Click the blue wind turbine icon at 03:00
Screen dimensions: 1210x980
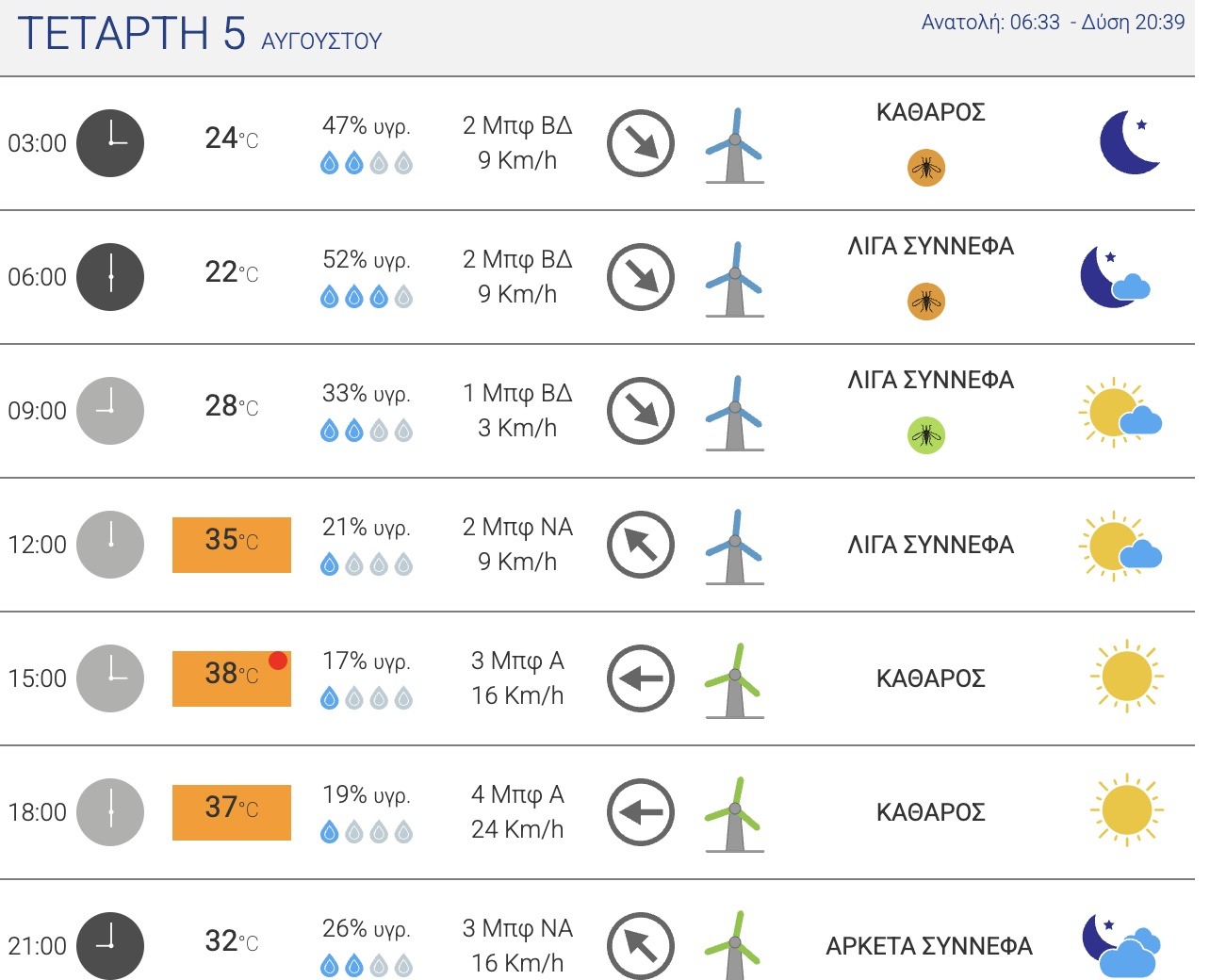point(734,145)
